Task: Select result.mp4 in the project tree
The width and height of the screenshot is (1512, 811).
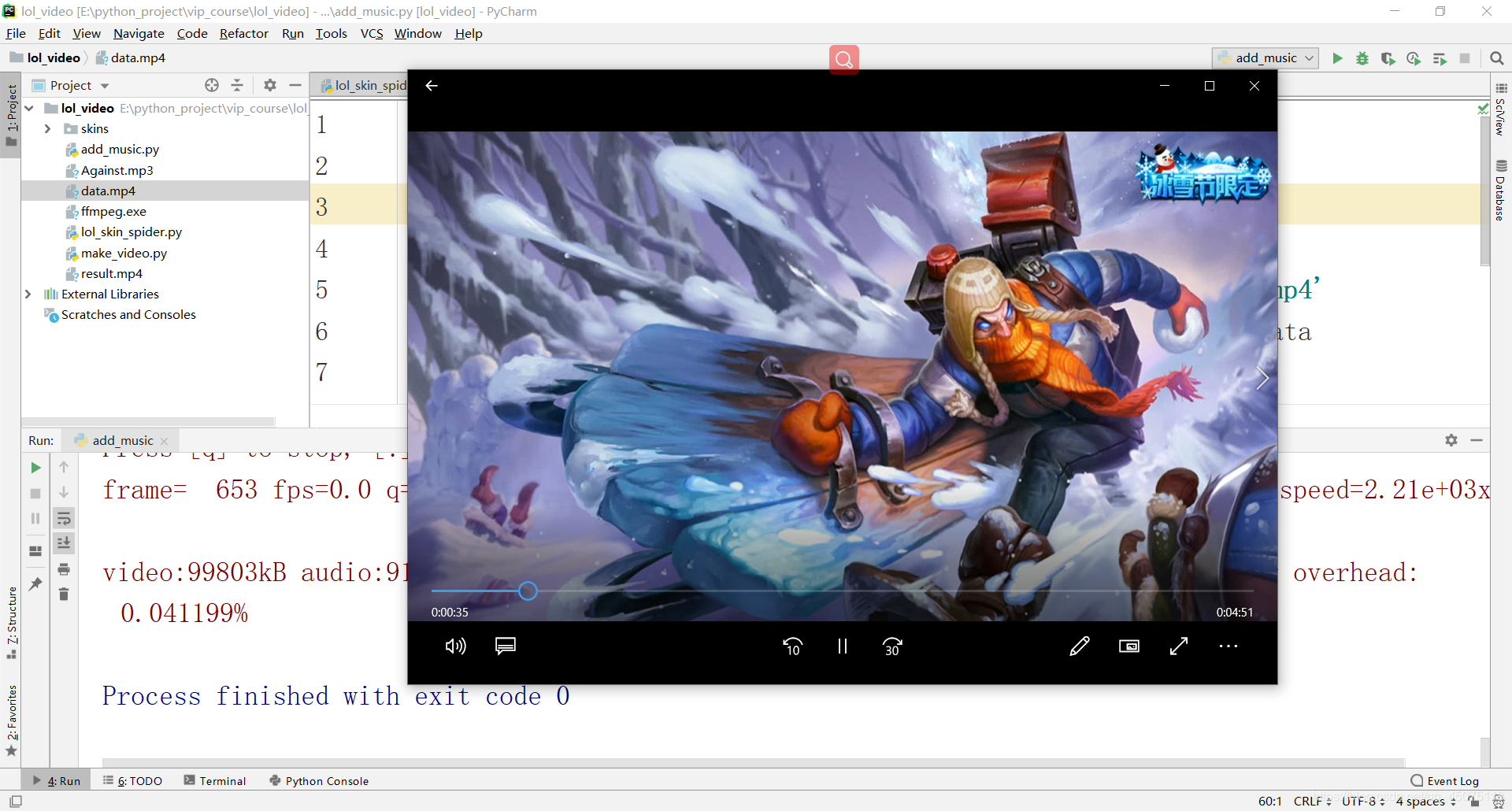Action: 111,273
